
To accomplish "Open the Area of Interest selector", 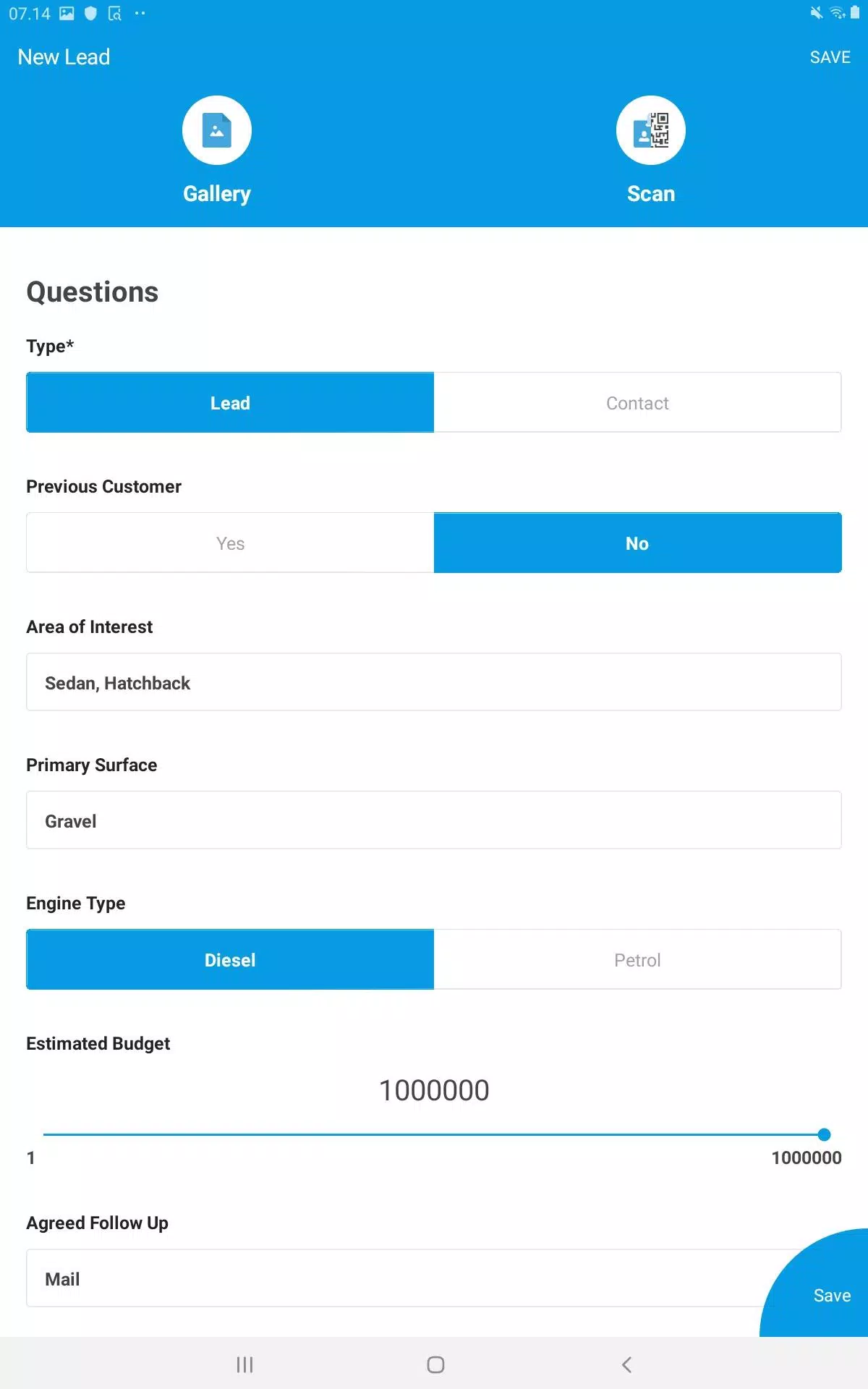I will 433,683.
